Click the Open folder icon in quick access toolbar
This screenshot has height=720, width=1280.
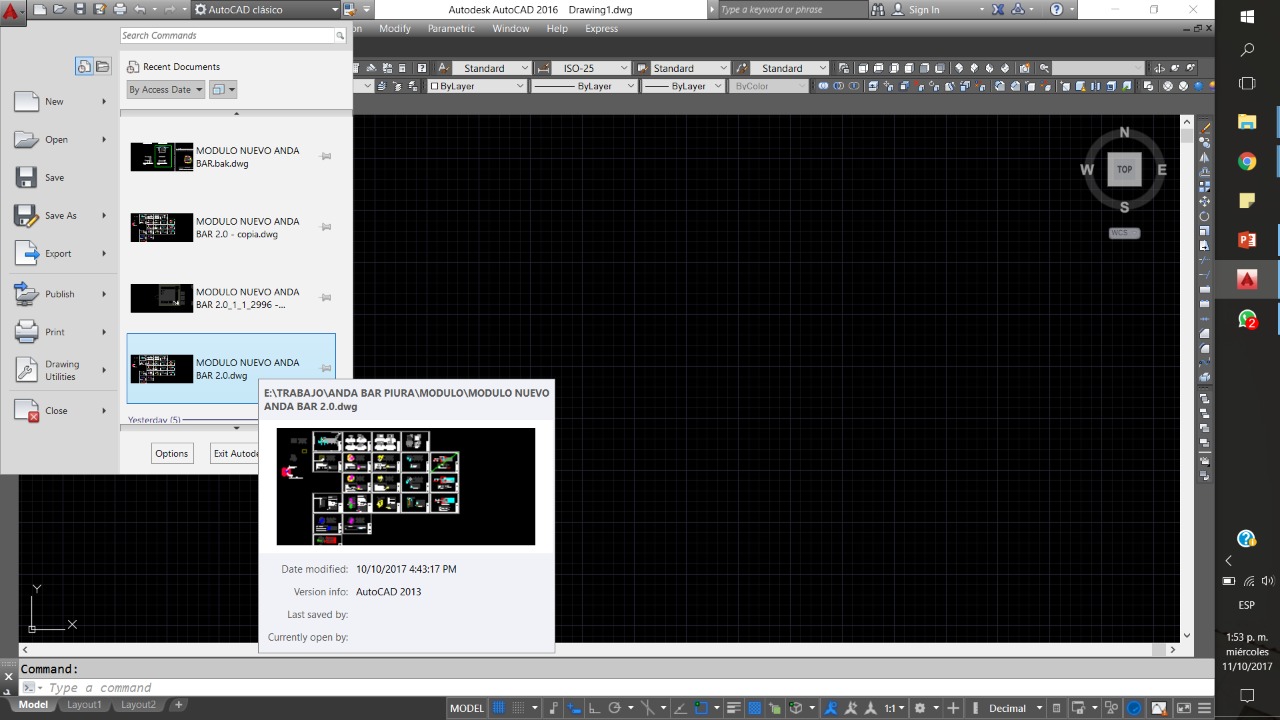(60, 9)
